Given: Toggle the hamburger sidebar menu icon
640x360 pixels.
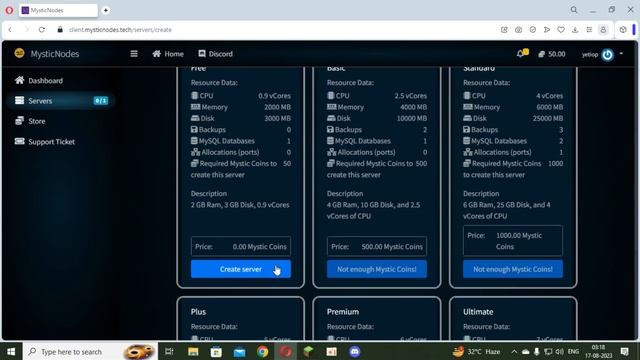Looking at the screenshot, I should pyautogui.click(x=134, y=54).
